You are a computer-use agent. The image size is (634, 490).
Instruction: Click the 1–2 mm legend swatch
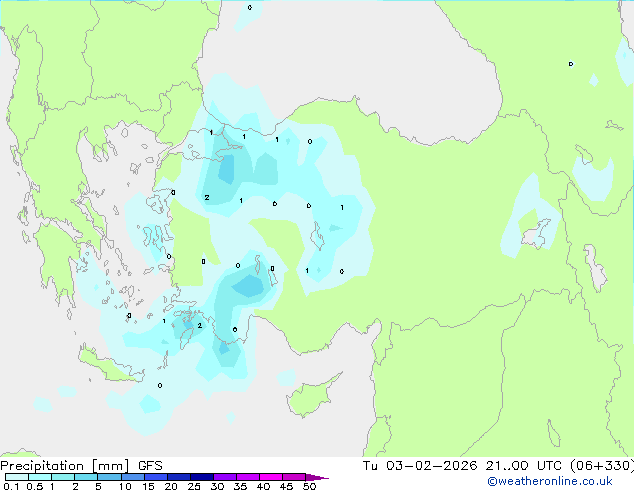pos(63,477)
